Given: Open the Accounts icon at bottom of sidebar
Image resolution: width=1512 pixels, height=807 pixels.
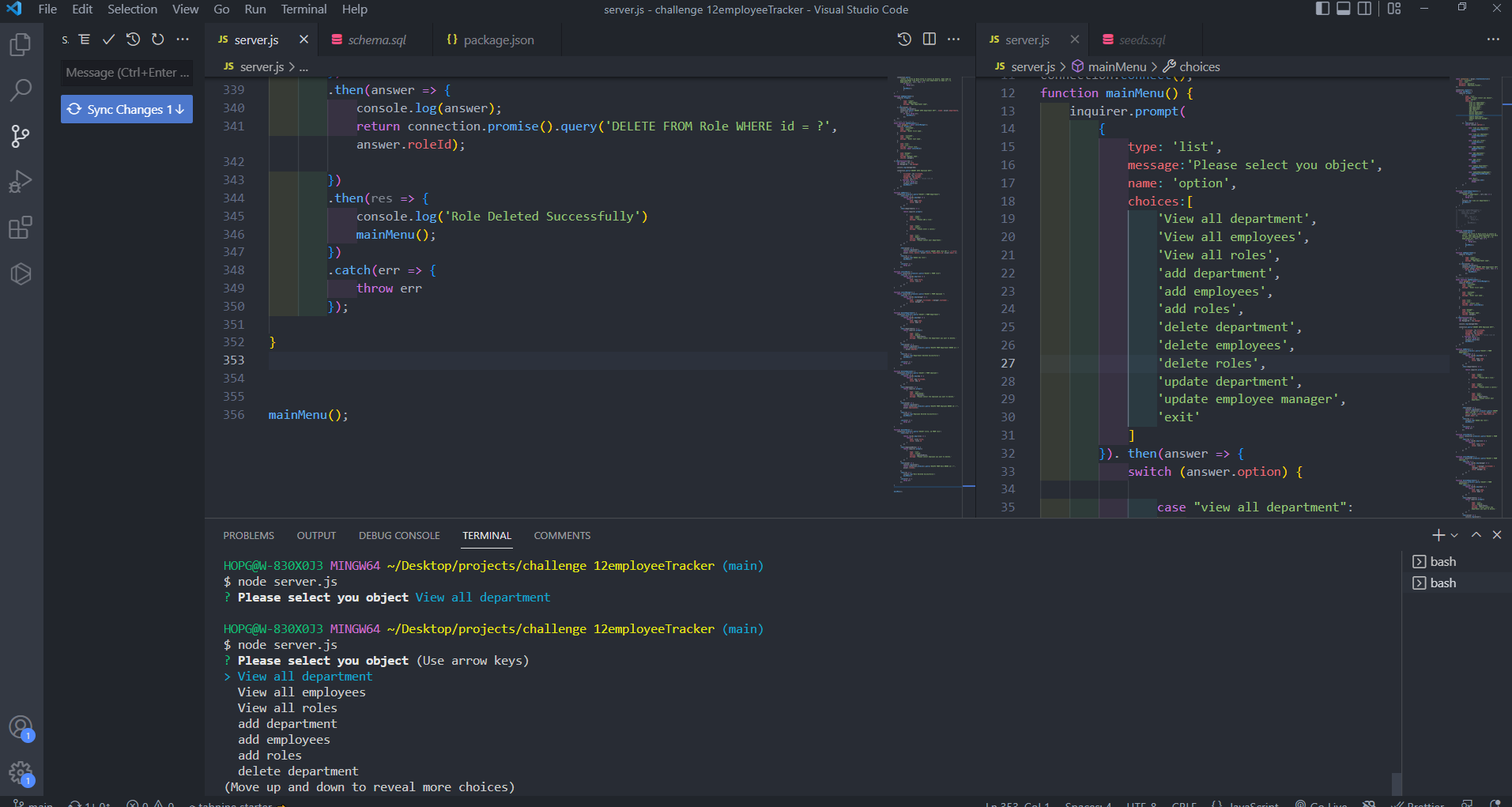Looking at the screenshot, I should [21, 726].
